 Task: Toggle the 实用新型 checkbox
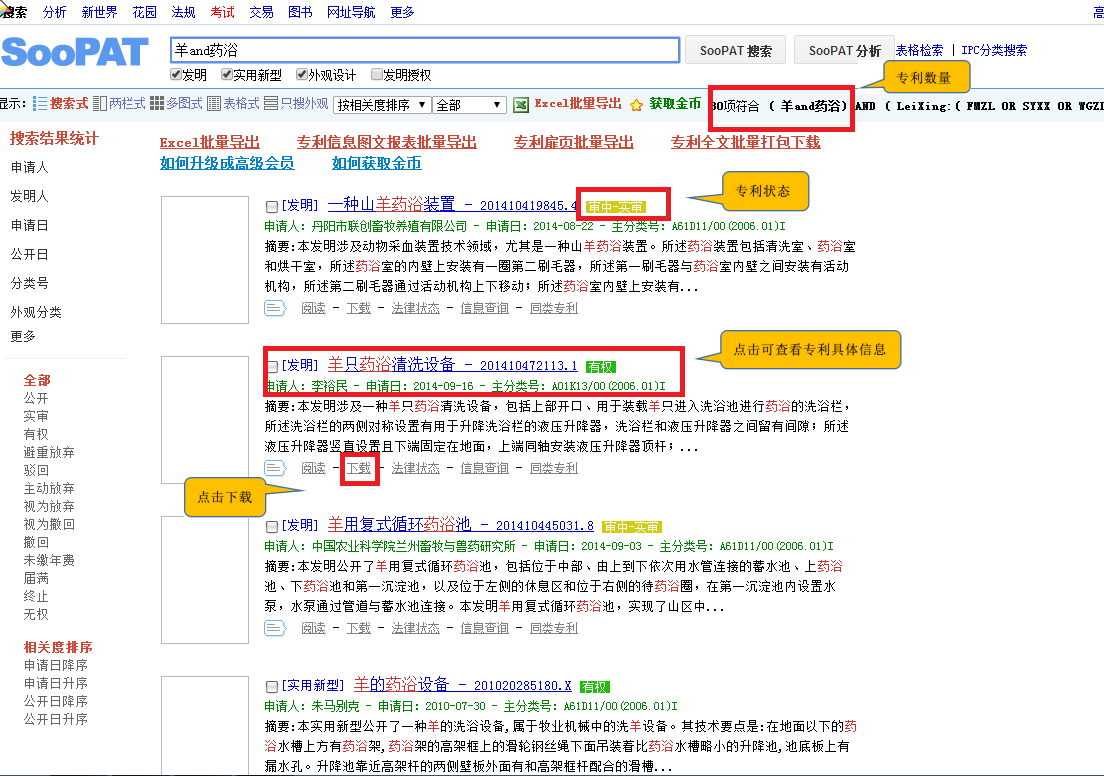tap(227, 75)
